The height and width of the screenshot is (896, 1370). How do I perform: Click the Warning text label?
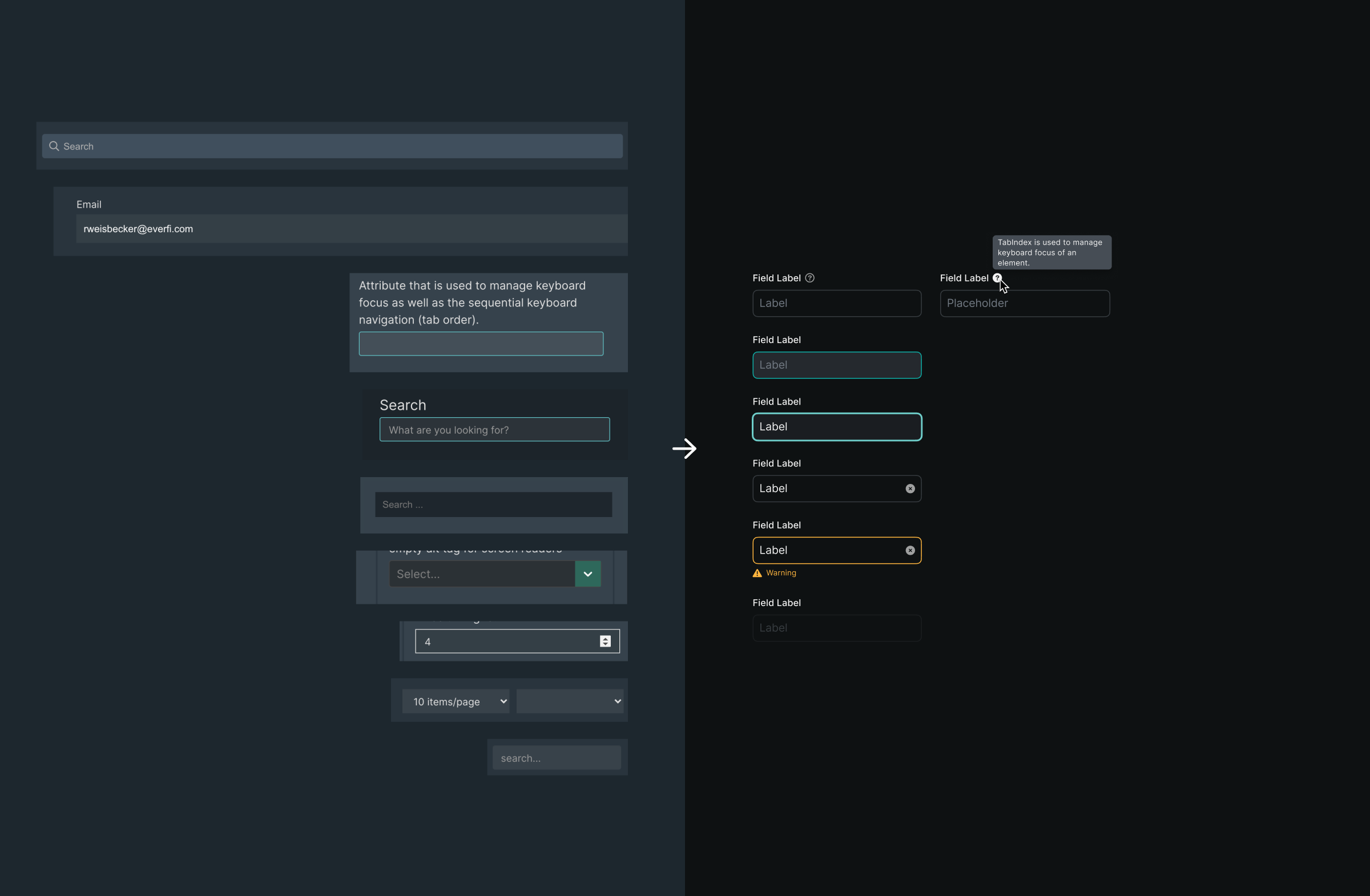[780, 573]
